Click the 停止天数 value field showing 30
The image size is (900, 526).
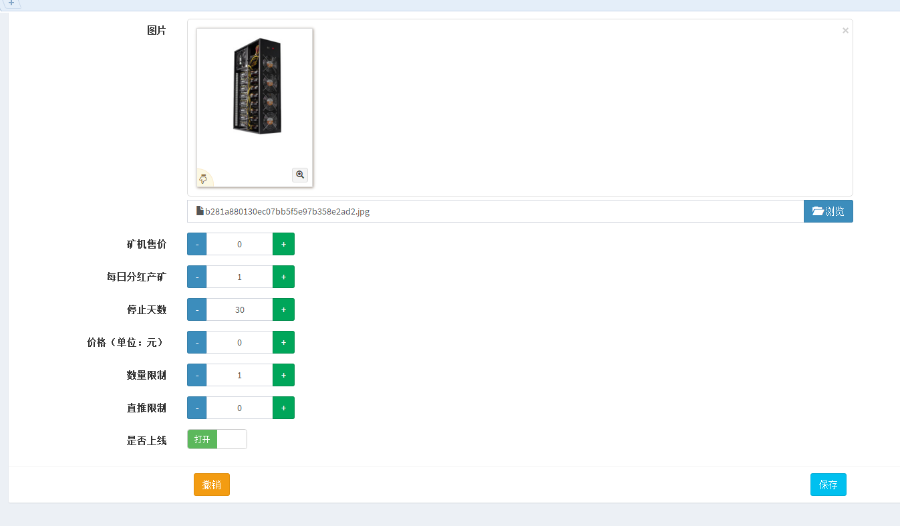(239, 310)
